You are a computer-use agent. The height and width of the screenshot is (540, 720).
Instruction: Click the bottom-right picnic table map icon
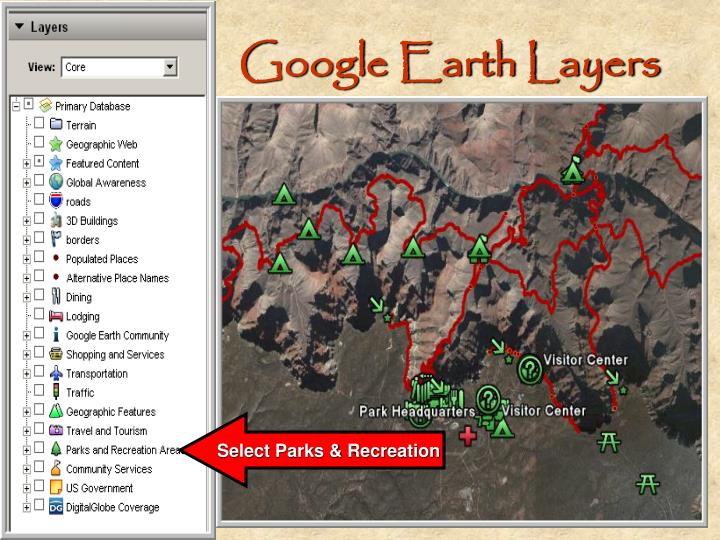click(647, 484)
